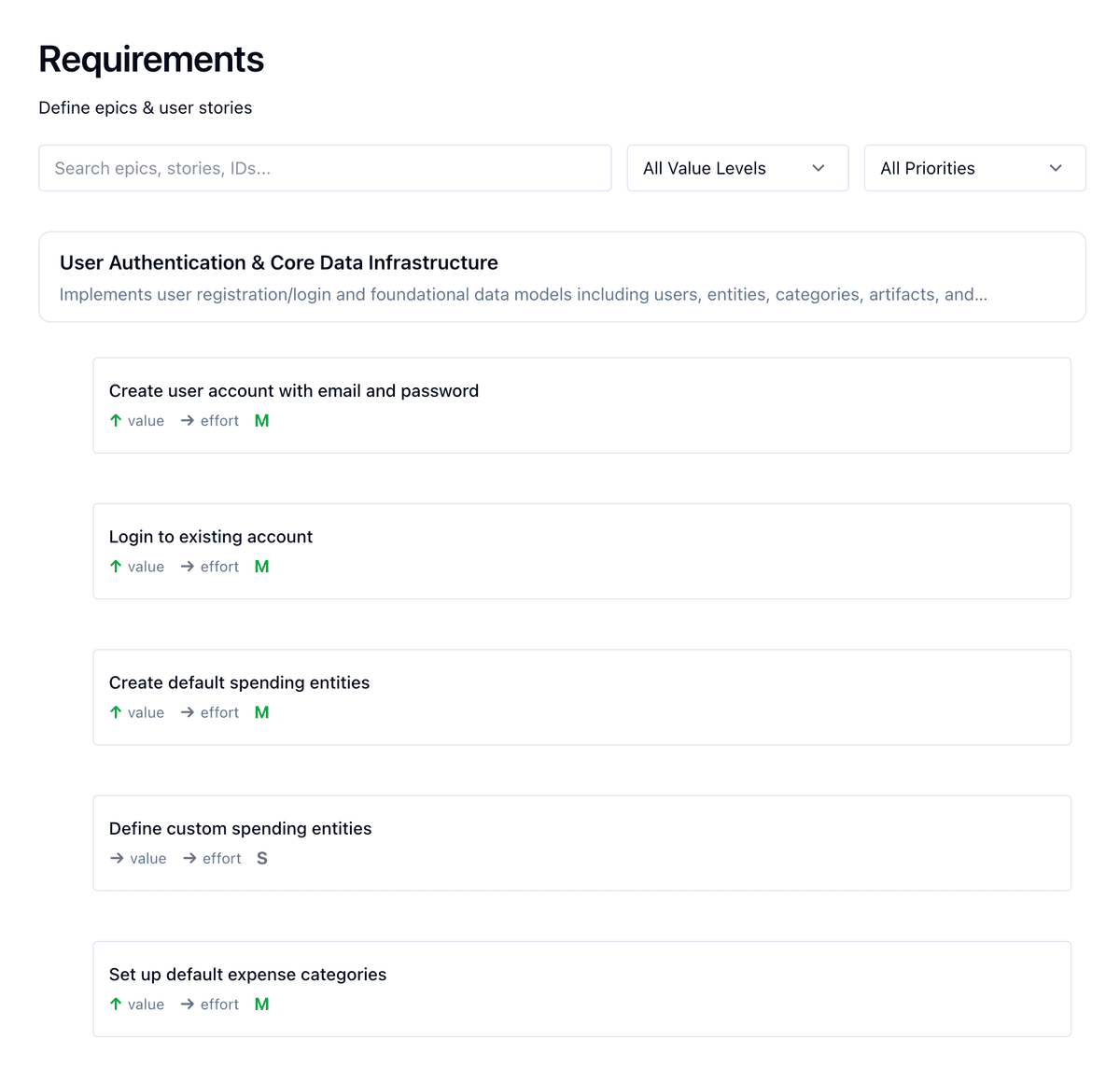Open the All Priorities dropdown
The width and height of the screenshot is (1120, 1068).
974,168
